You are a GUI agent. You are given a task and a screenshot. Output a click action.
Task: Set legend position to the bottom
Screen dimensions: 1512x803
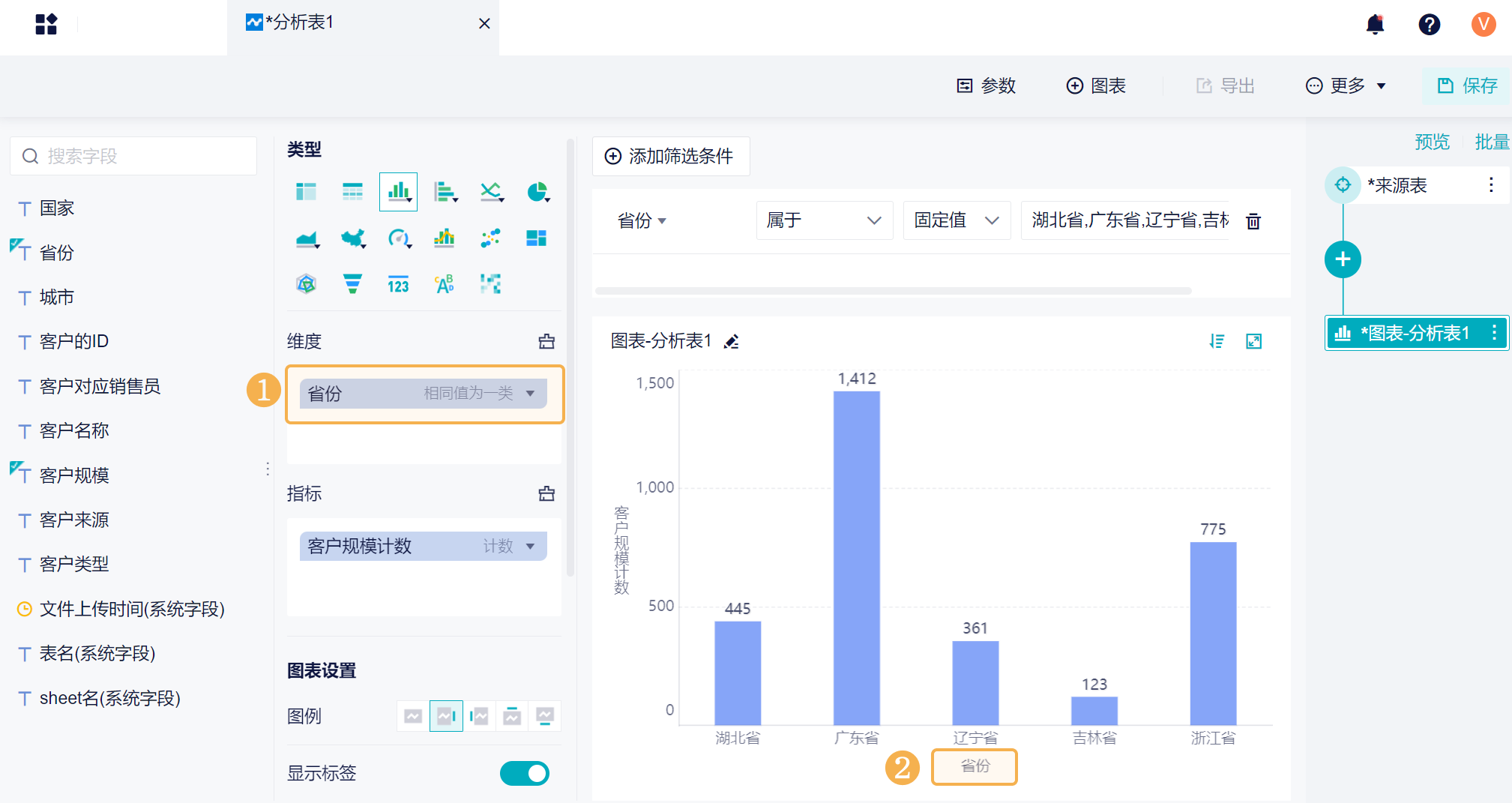545,716
